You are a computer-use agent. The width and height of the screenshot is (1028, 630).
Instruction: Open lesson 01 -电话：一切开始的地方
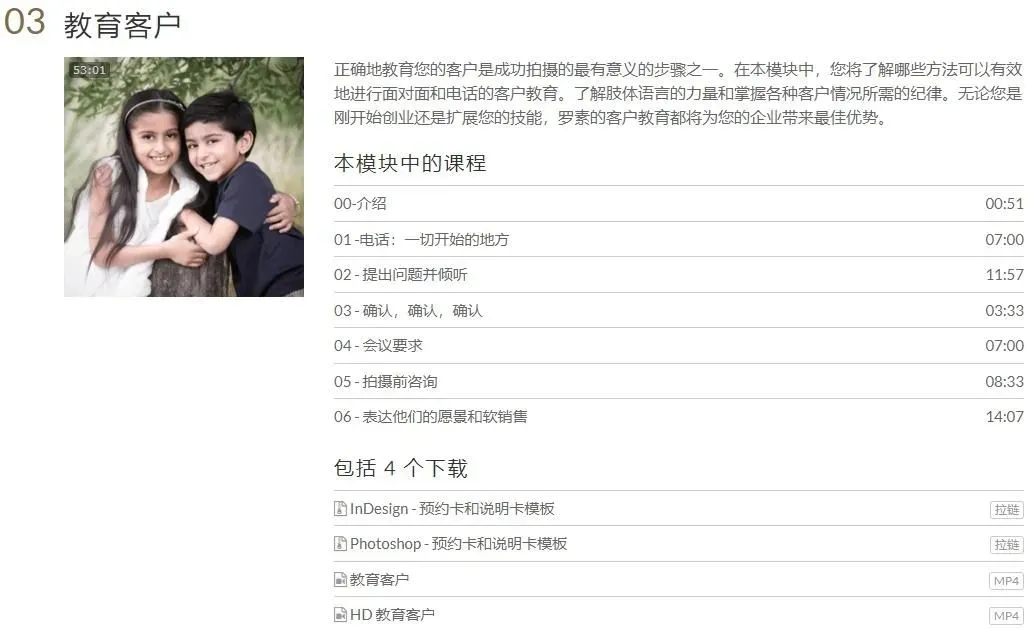tap(679, 239)
